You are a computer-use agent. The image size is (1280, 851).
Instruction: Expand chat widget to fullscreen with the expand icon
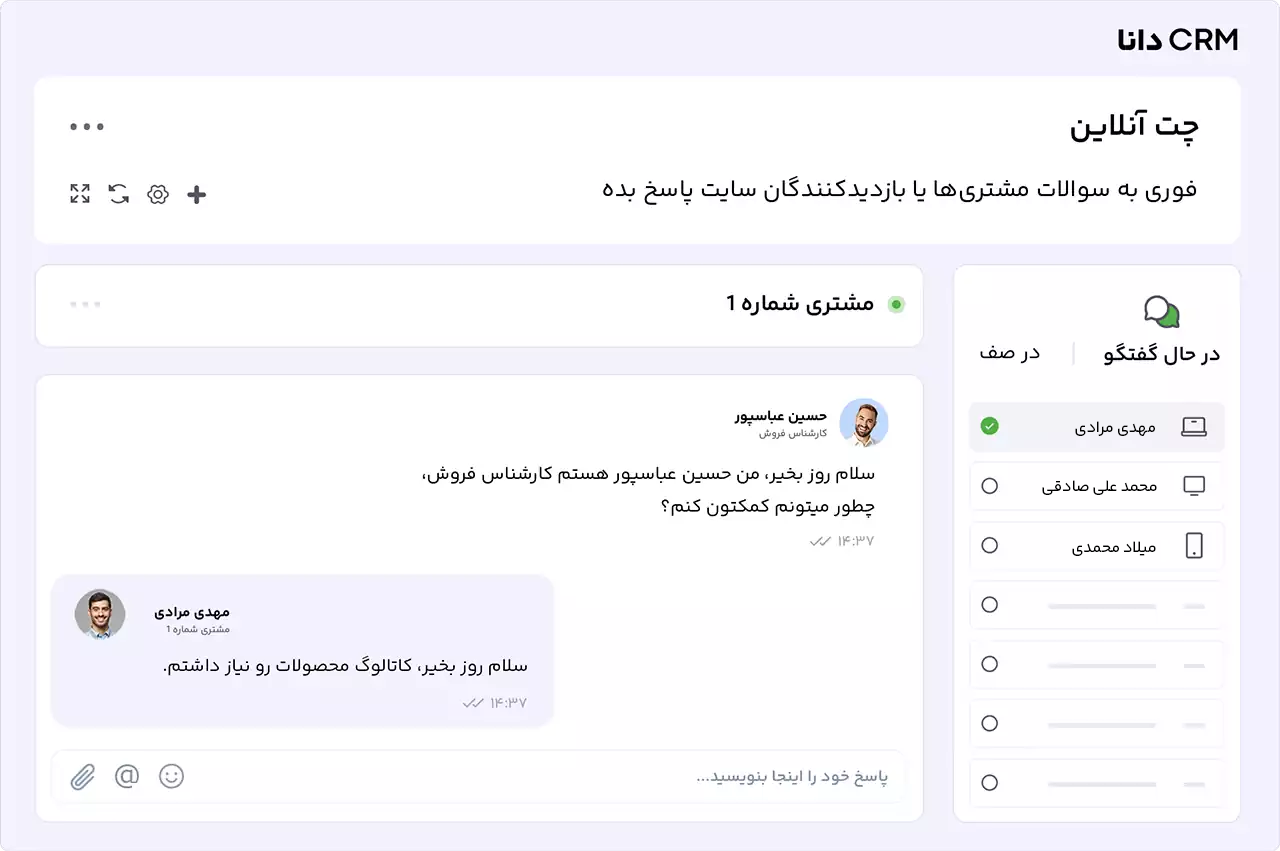click(80, 193)
